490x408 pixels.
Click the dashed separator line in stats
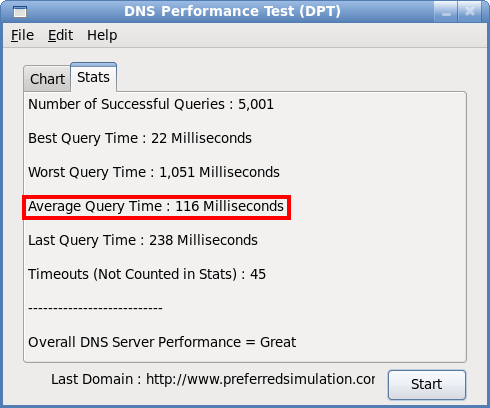point(95,308)
